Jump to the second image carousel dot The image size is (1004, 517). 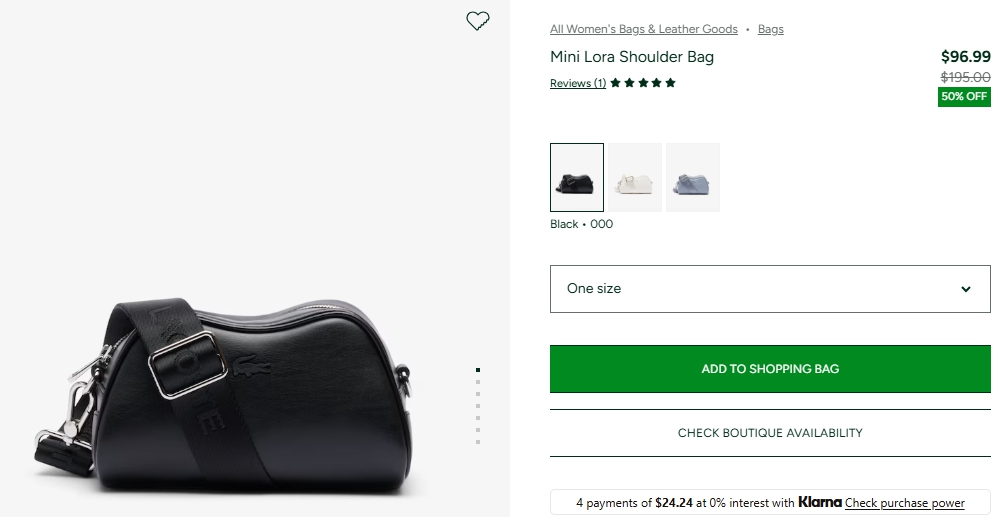pos(478,382)
